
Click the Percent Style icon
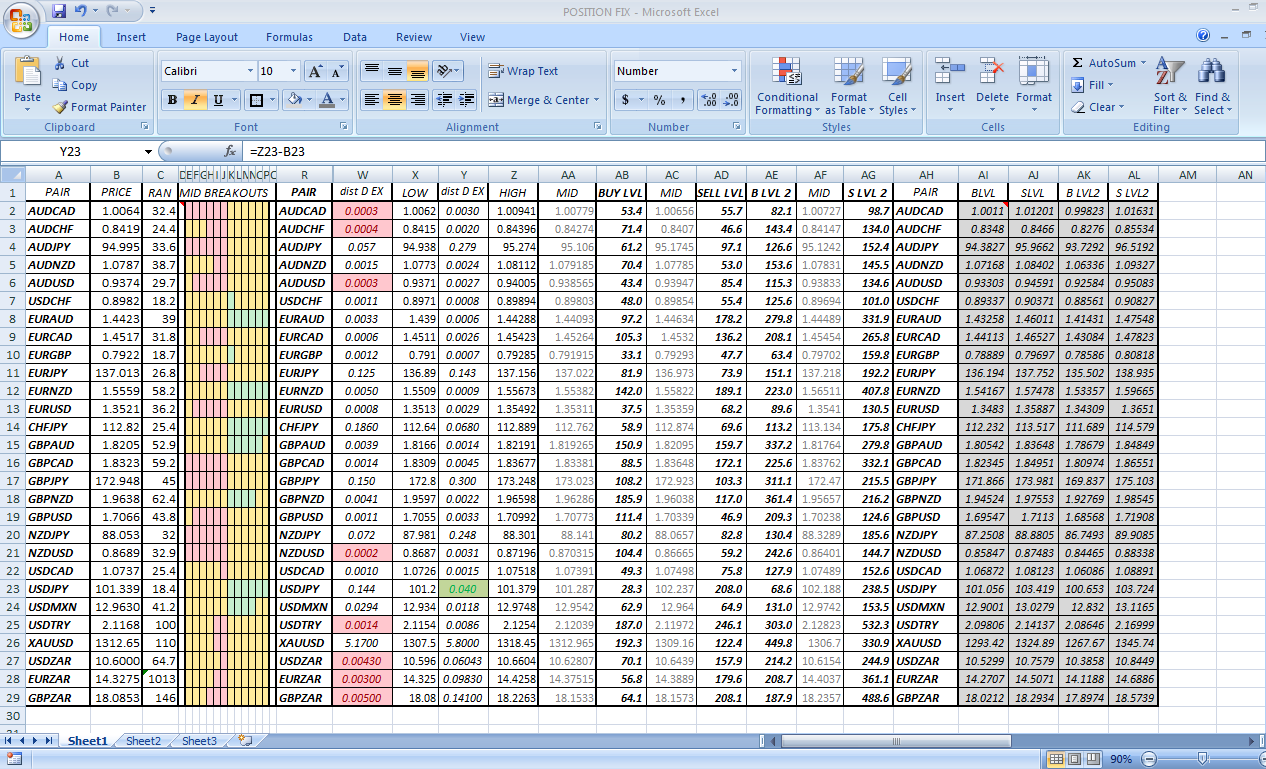[659, 100]
